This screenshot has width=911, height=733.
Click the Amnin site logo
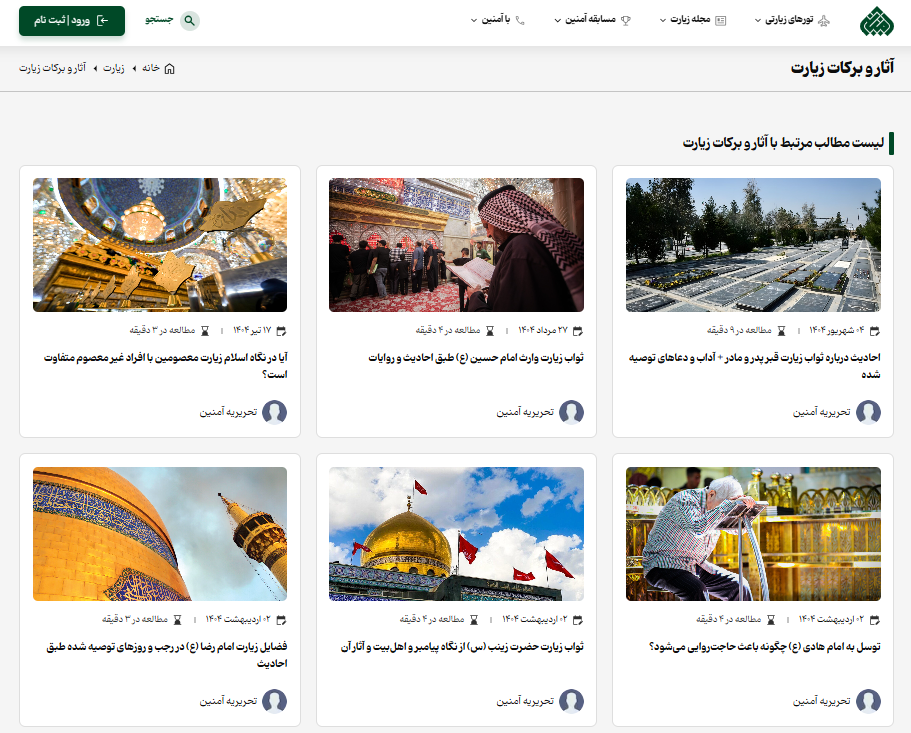(x=878, y=19)
